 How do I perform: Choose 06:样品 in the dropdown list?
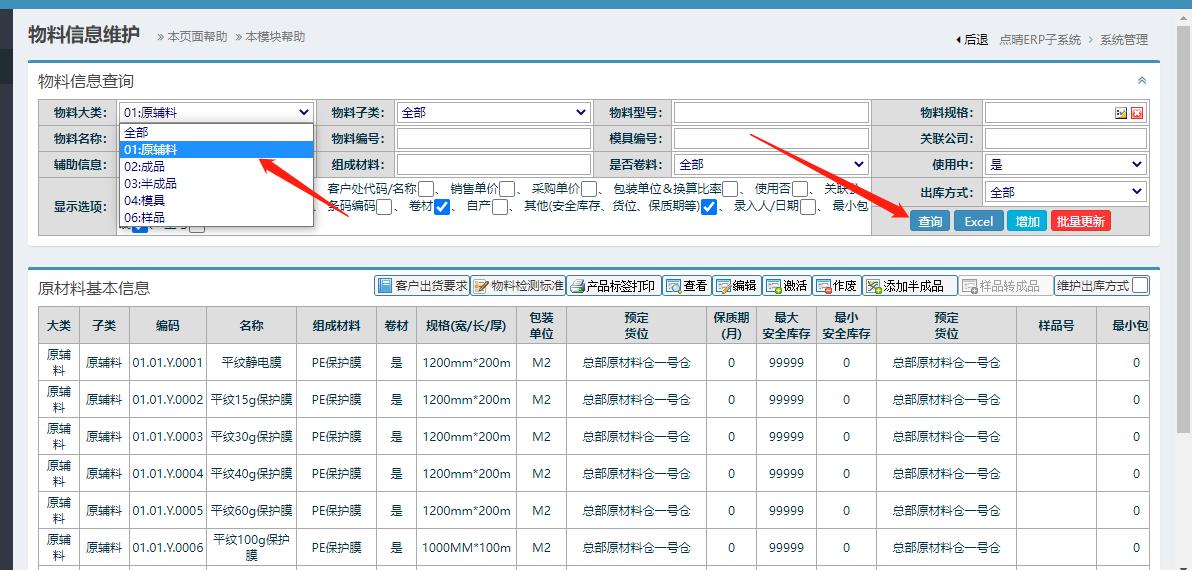tap(144, 217)
